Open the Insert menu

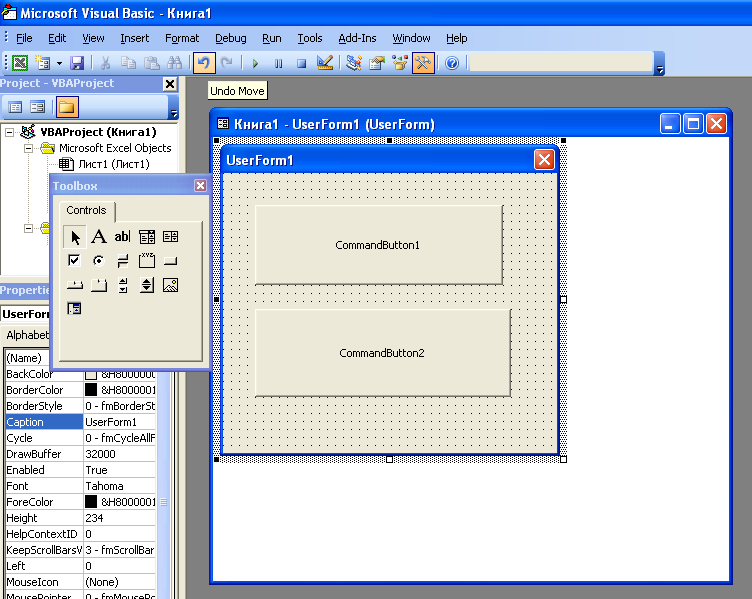pyautogui.click(x=134, y=38)
